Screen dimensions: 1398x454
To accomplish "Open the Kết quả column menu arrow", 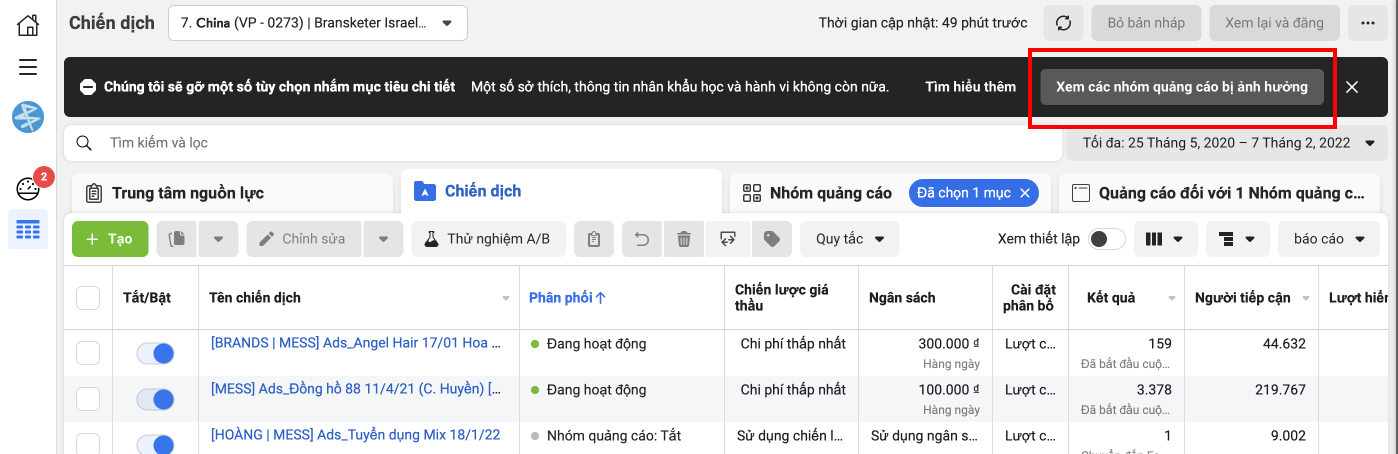I will point(1171,298).
